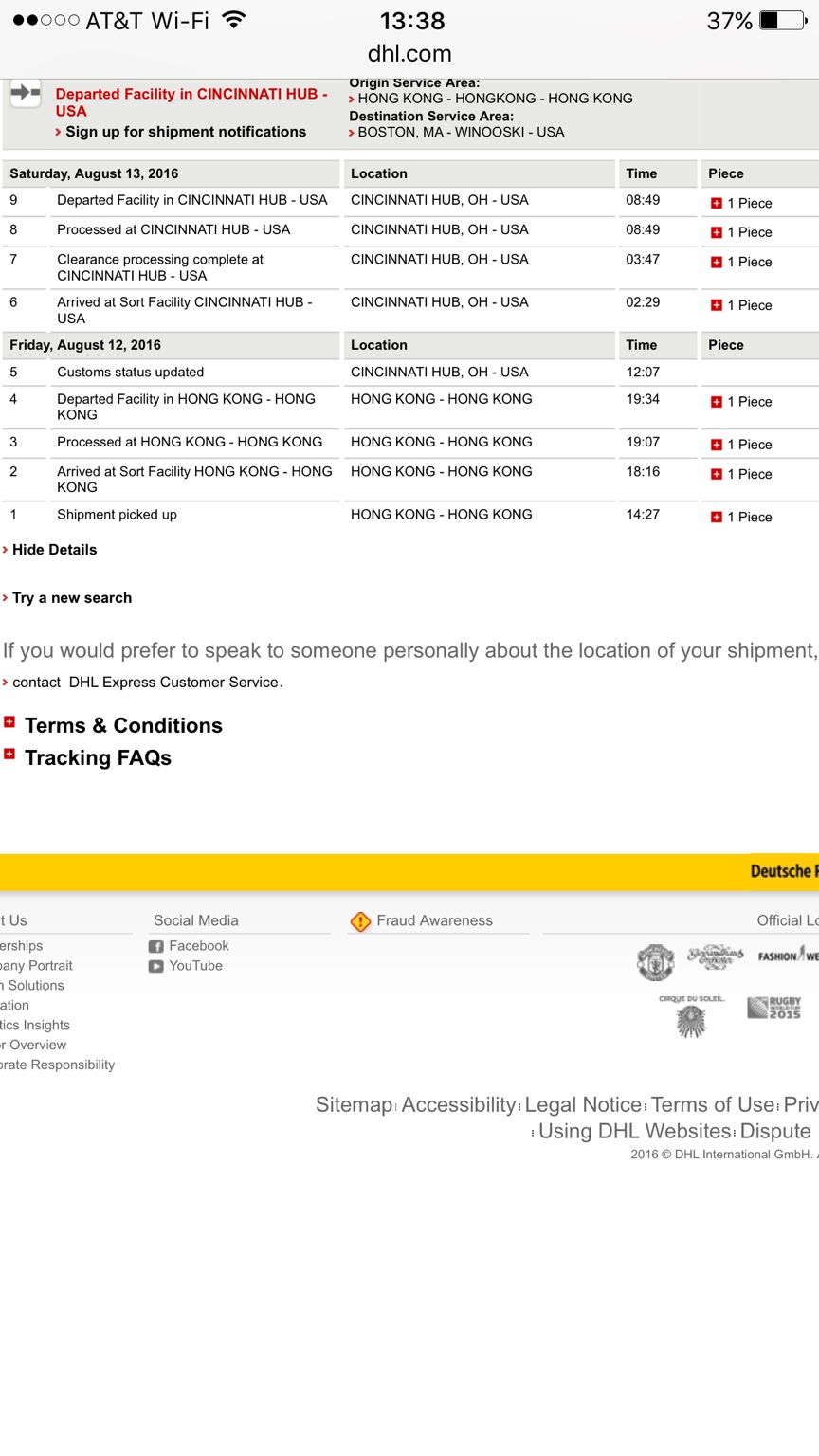
Task: Click the YouTube icon in footer
Action: point(156,966)
